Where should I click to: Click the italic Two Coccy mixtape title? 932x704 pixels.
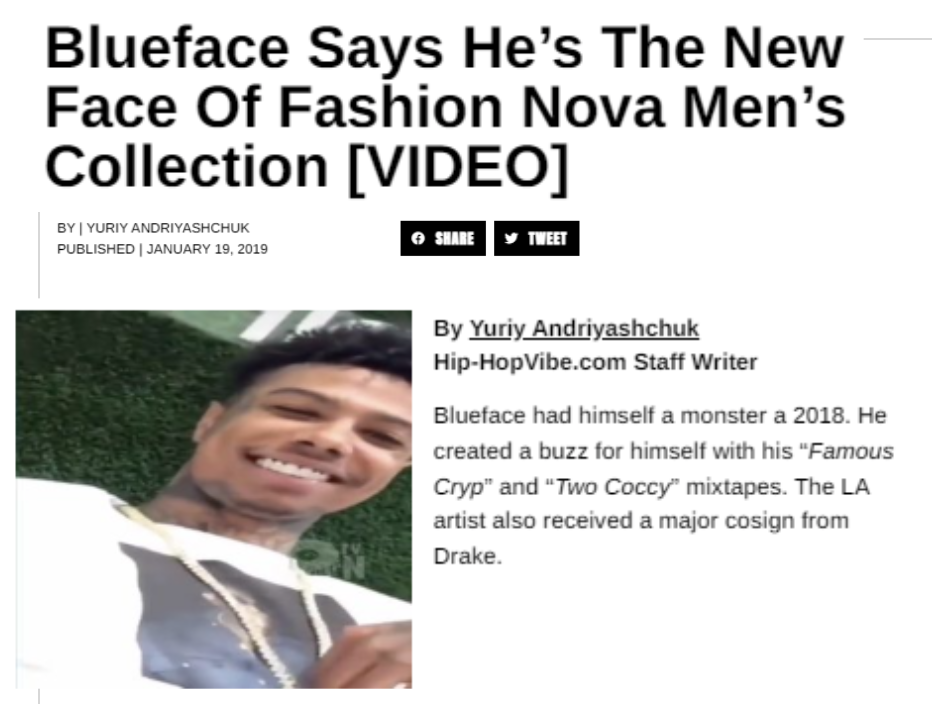[613, 487]
